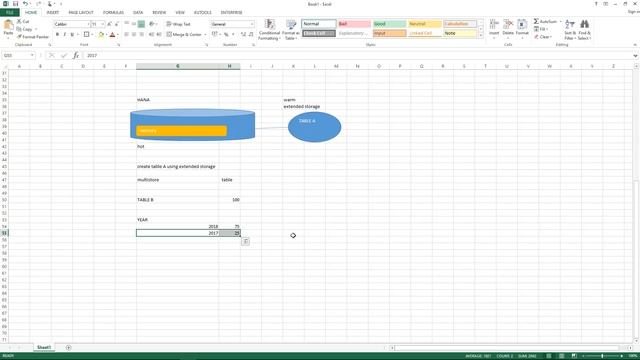Switch to the KUTOOLS tab
The height and width of the screenshot is (360, 640).
(202, 12)
